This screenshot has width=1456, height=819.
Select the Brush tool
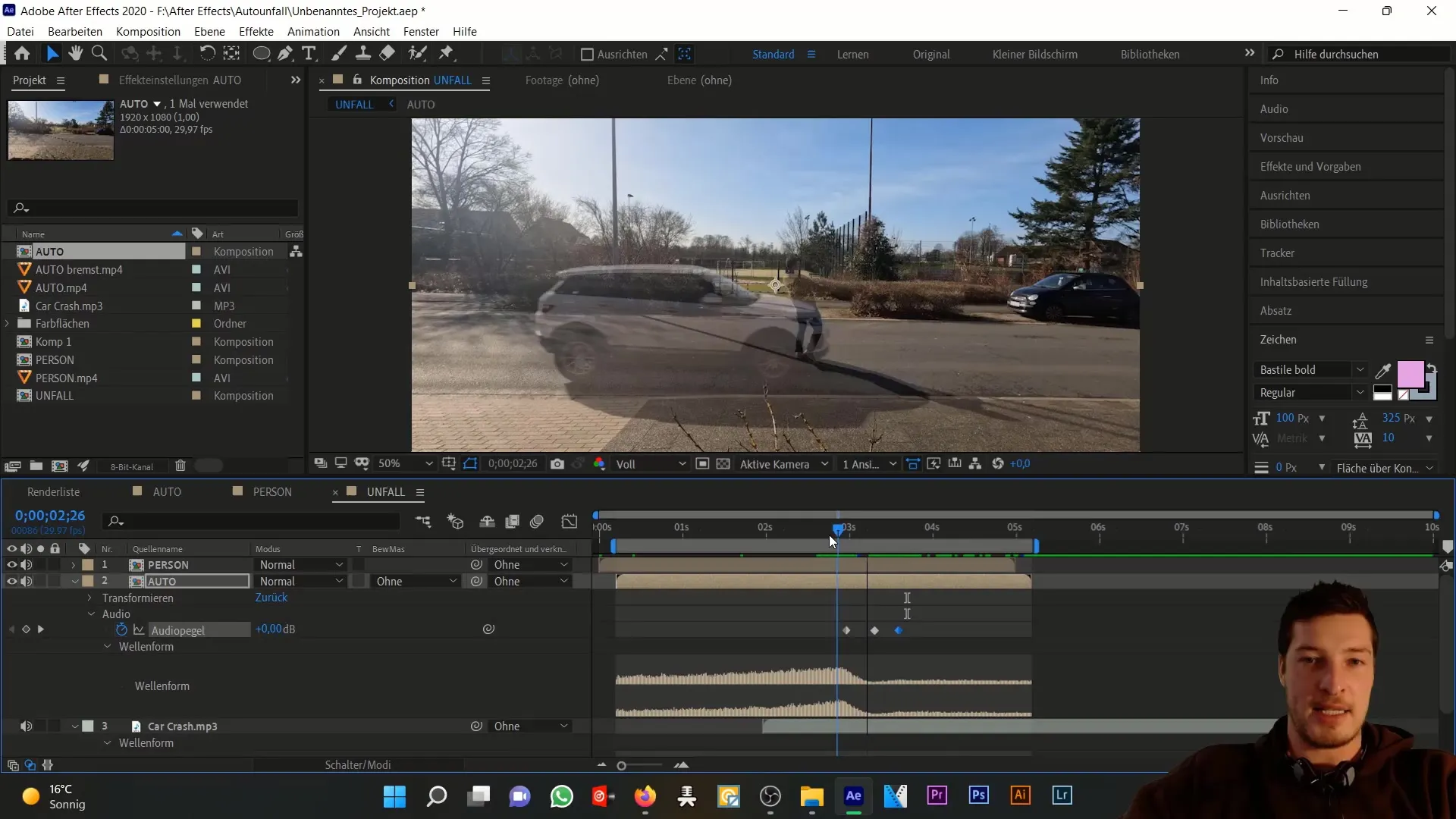[339, 54]
